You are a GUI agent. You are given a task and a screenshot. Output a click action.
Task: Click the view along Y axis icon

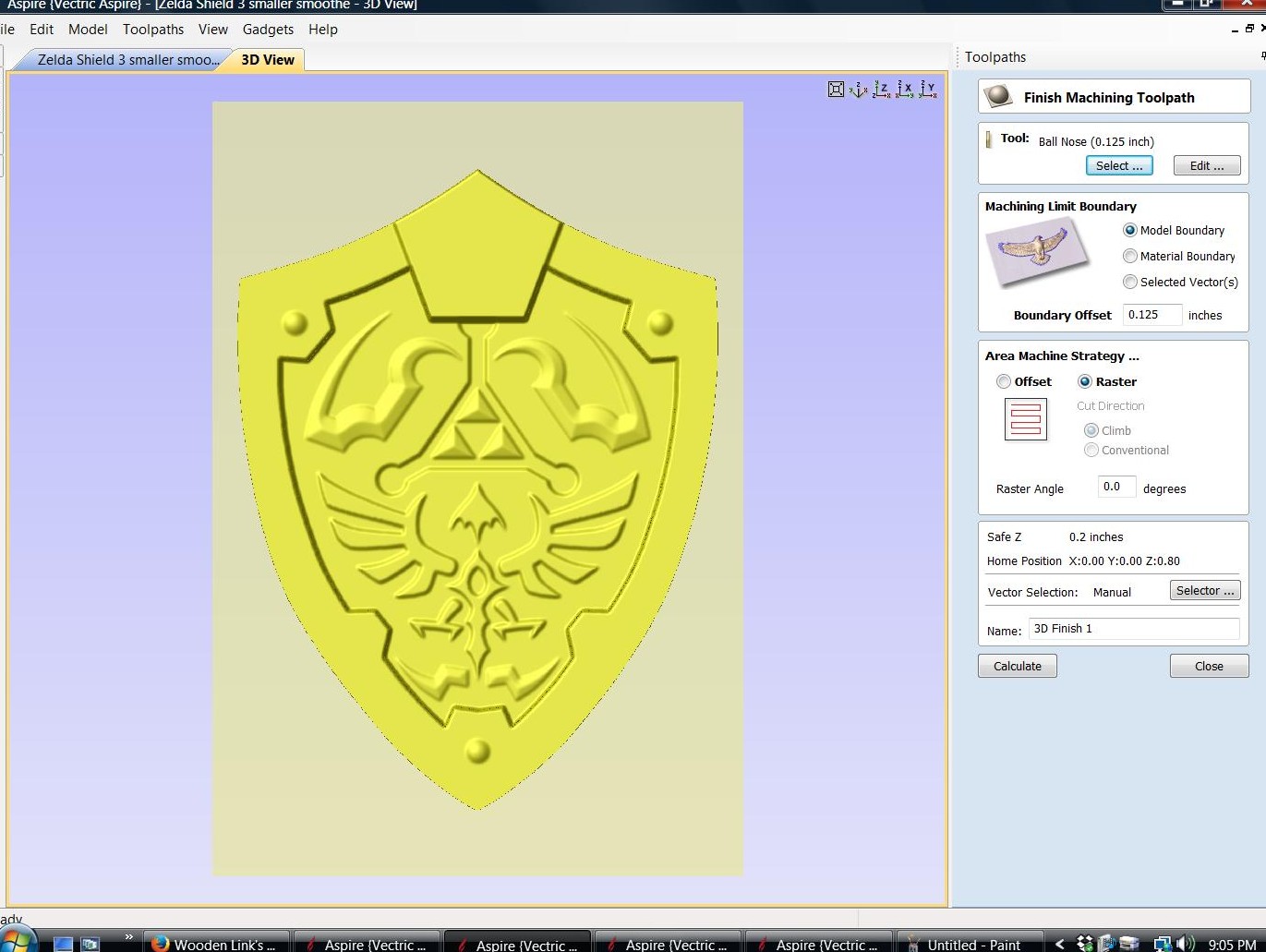coord(928,90)
